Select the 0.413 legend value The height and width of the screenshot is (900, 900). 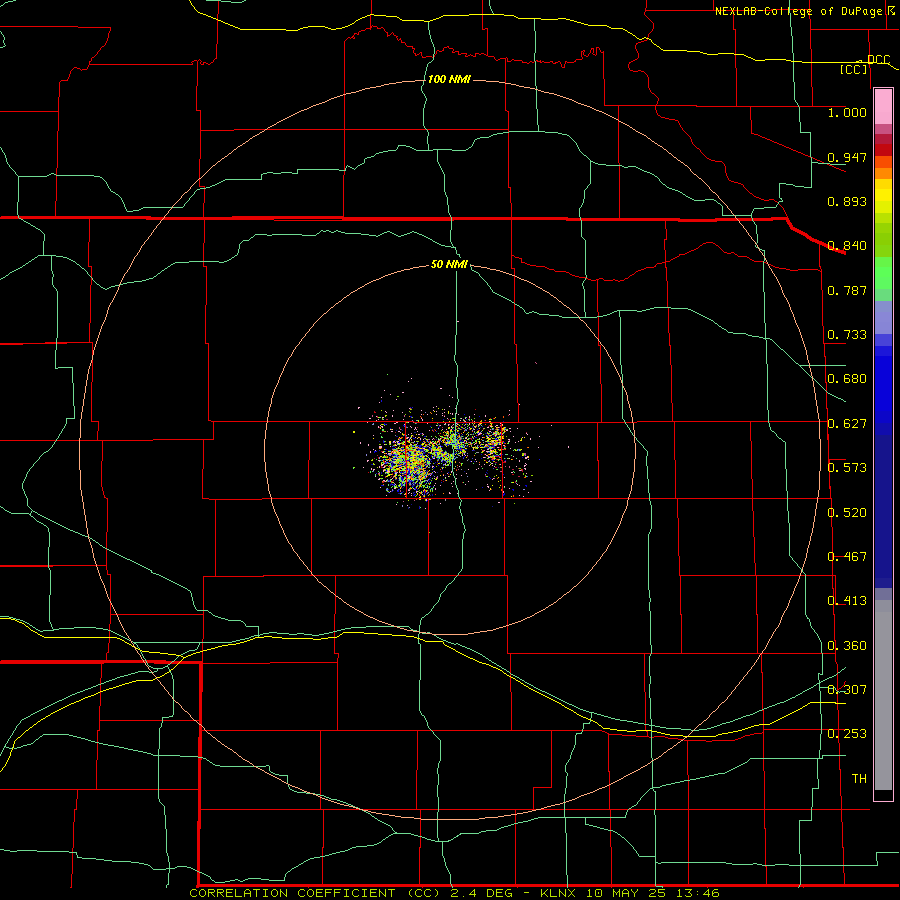tap(847, 601)
